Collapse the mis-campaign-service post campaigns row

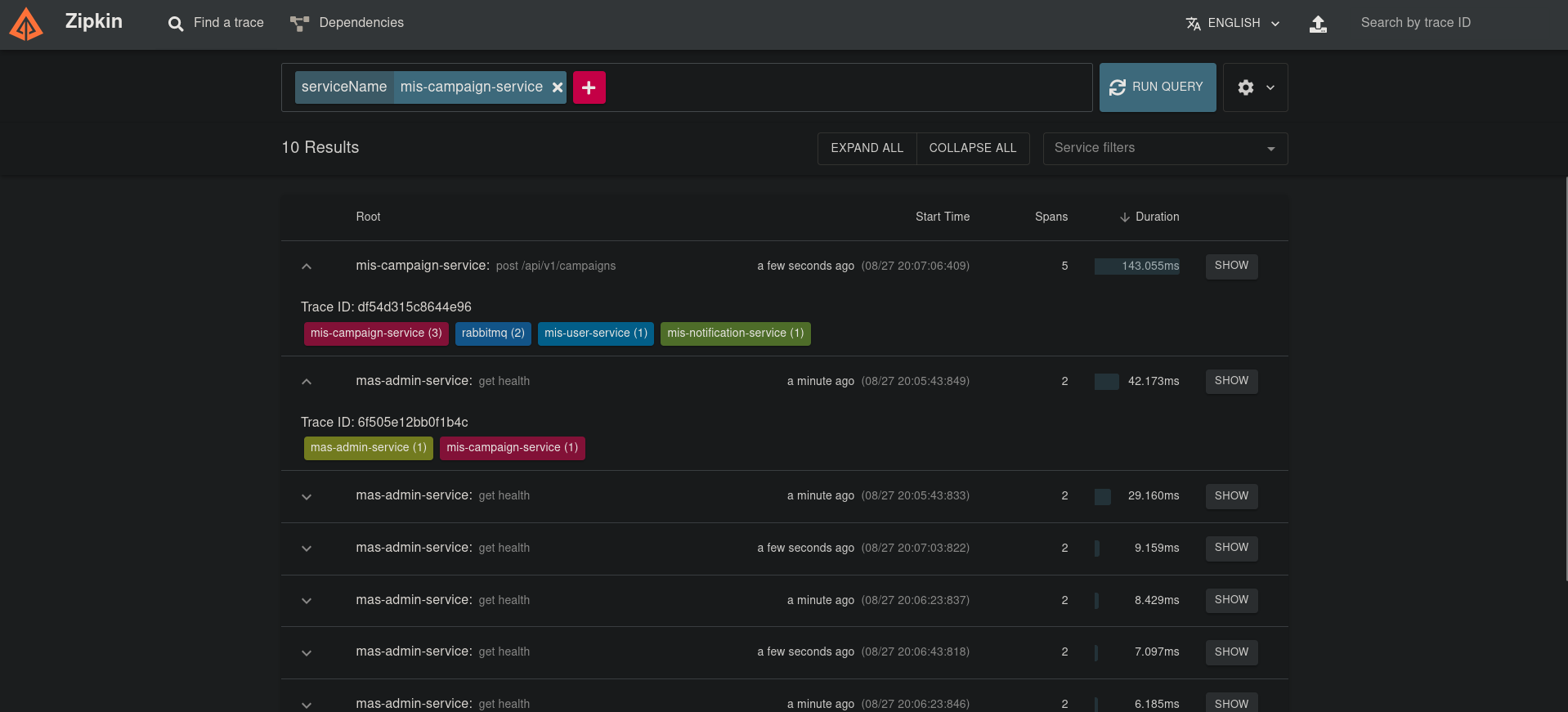click(x=307, y=266)
